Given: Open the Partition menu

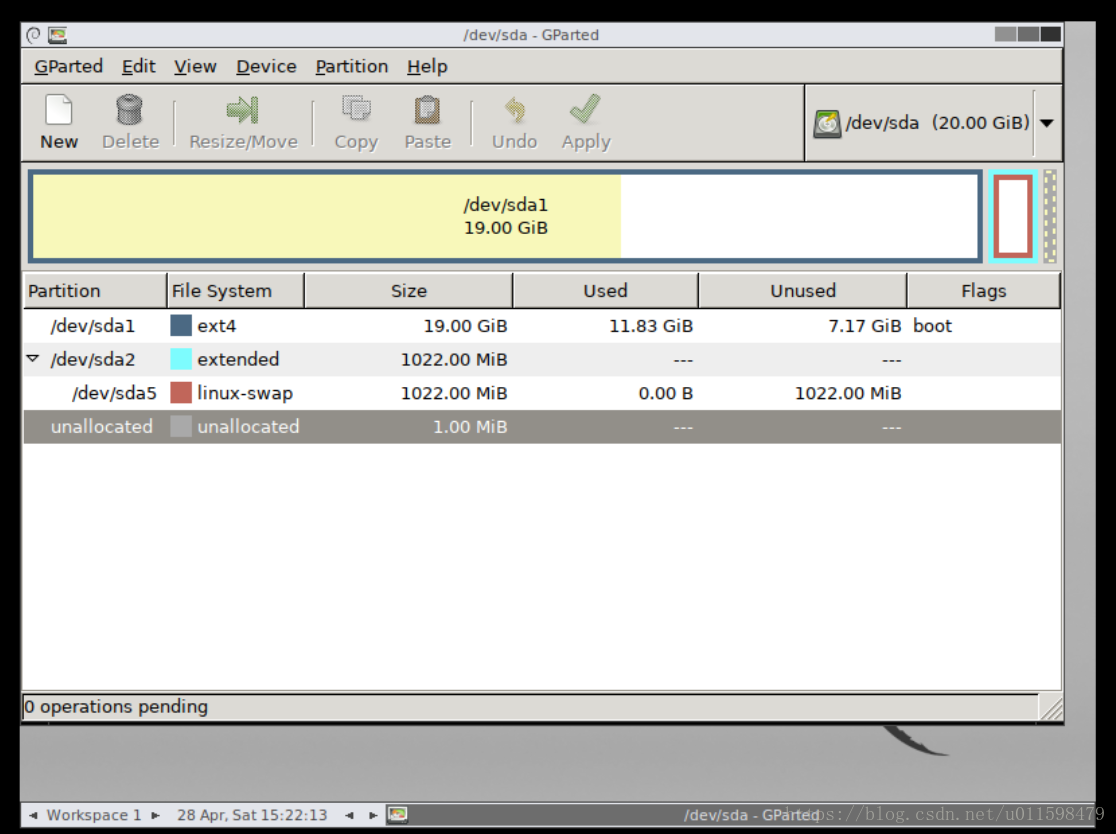Looking at the screenshot, I should [352, 66].
